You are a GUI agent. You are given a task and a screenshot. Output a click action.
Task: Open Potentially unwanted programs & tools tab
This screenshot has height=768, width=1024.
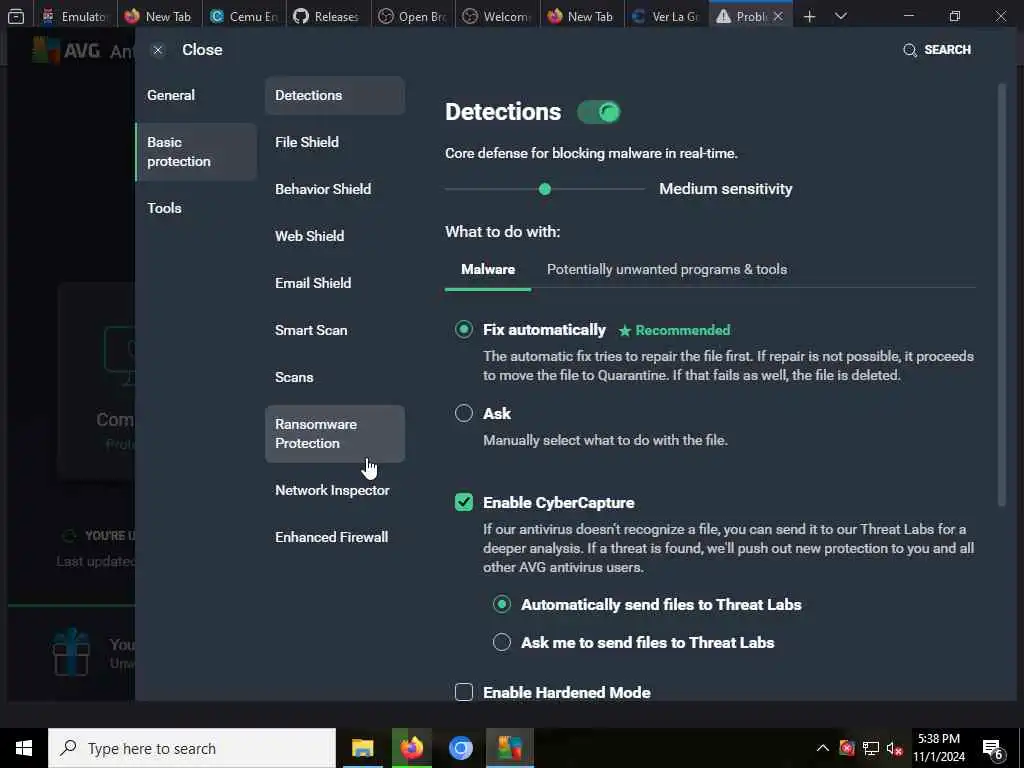tap(667, 270)
